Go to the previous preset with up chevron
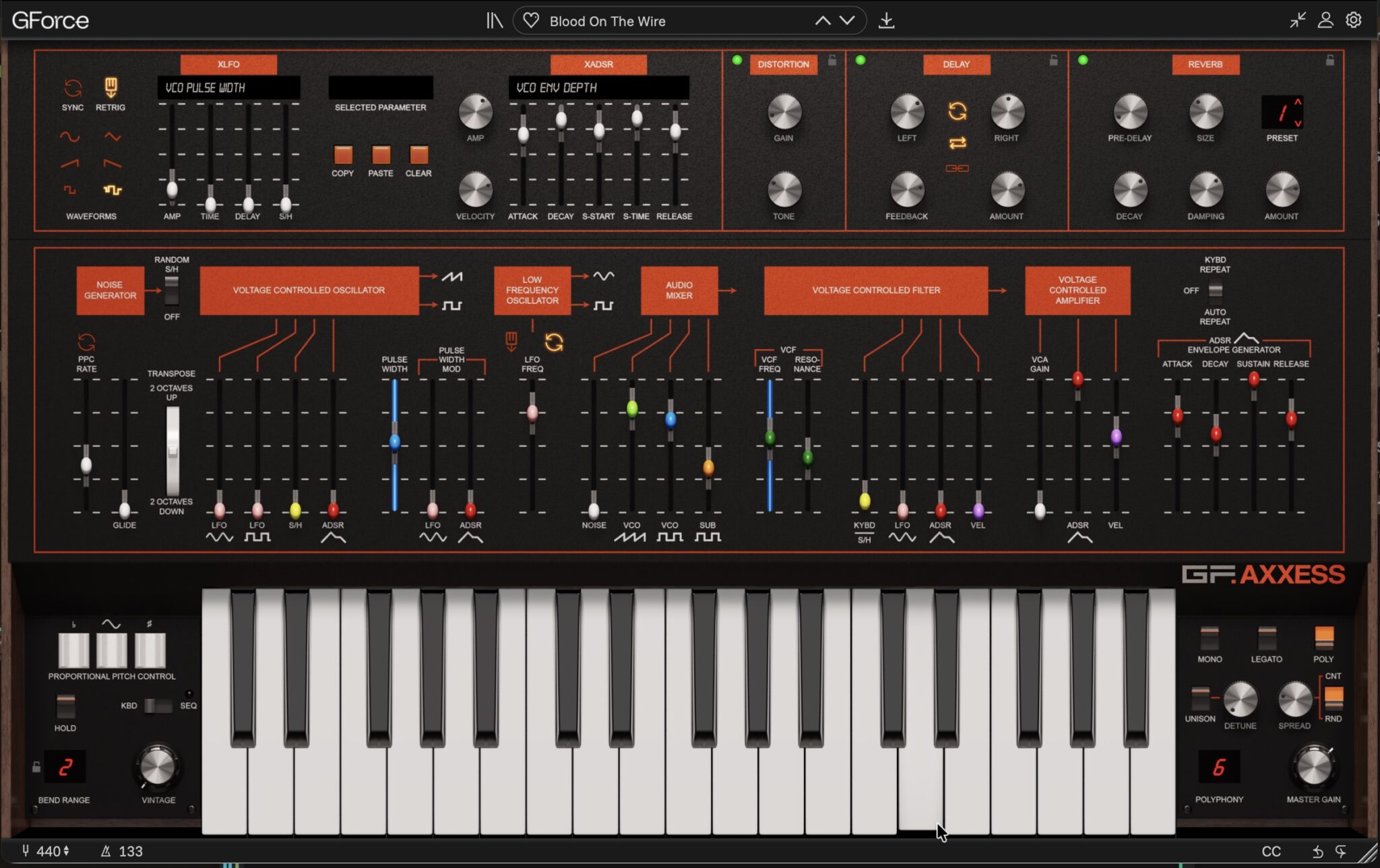Image resolution: width=1380 pixels, height=868 pixels. tap(823, 21)
